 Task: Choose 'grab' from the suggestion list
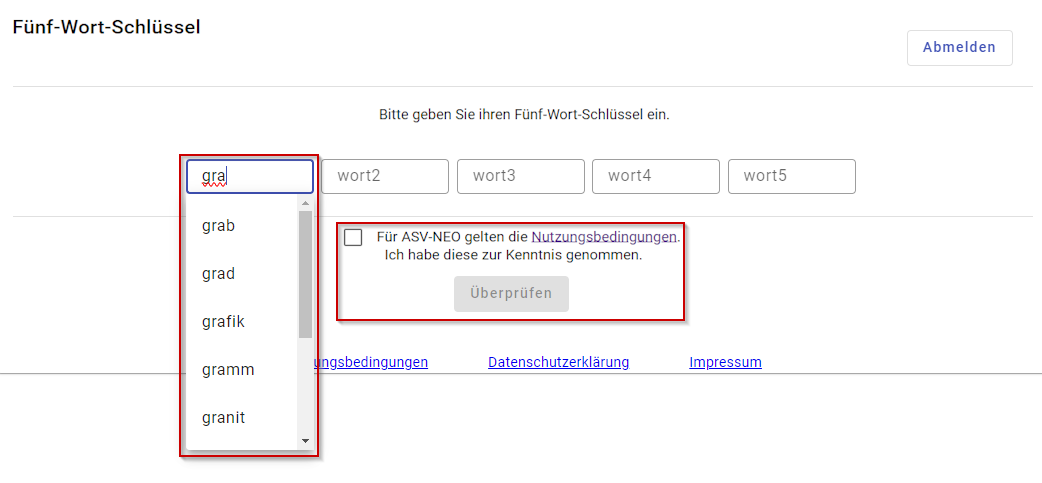pyautogui.click(x=242, y=226)
